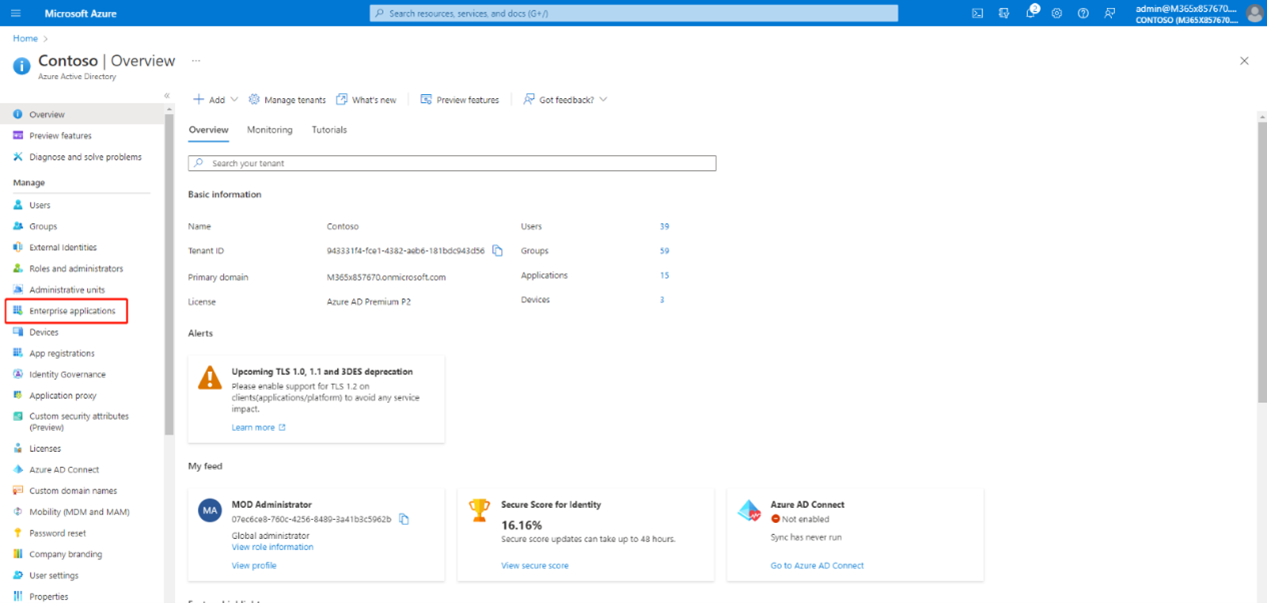
Task: Open Diagnose and solve problems
Action: tap(85, 157)
